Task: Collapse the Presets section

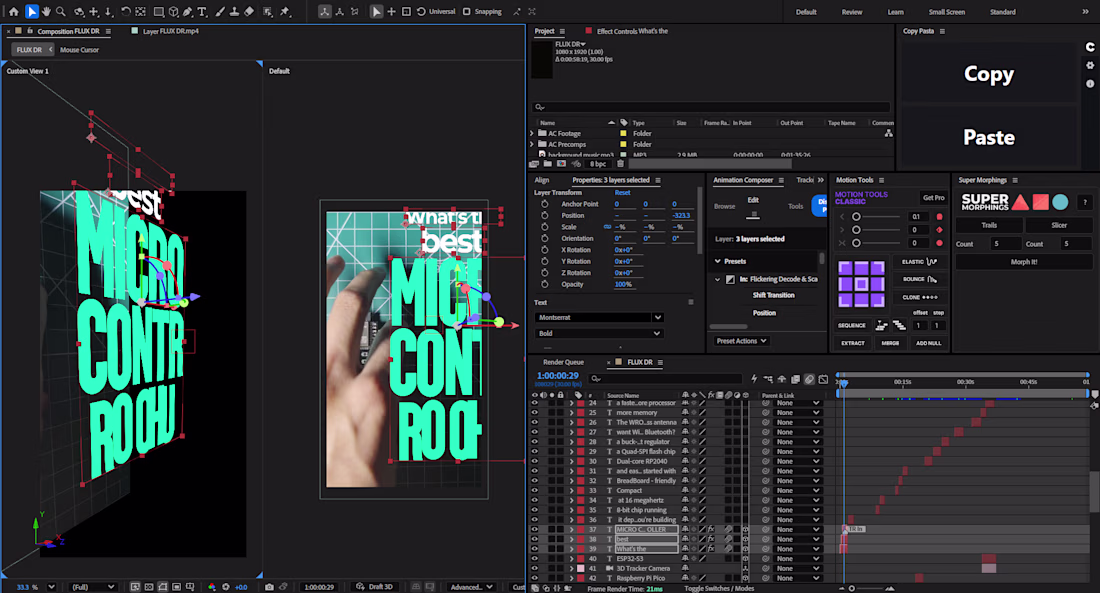Action: click(718, 261)
